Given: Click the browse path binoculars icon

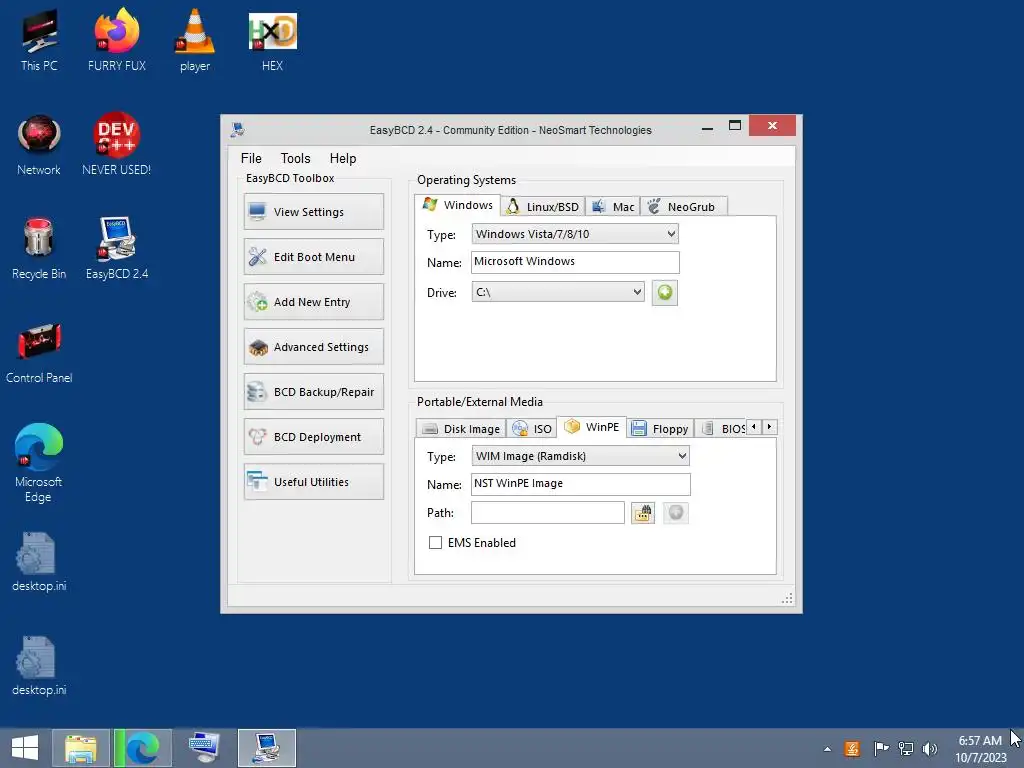Looking at the screenshot, I should pos(643,513).
